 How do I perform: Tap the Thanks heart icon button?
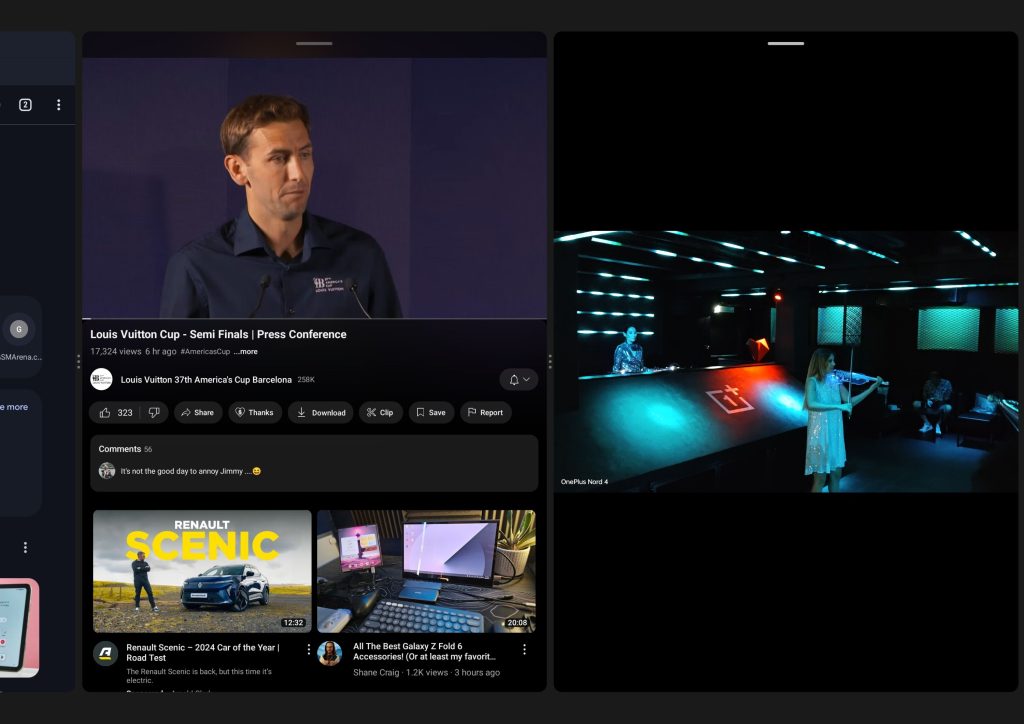point(253,412)
